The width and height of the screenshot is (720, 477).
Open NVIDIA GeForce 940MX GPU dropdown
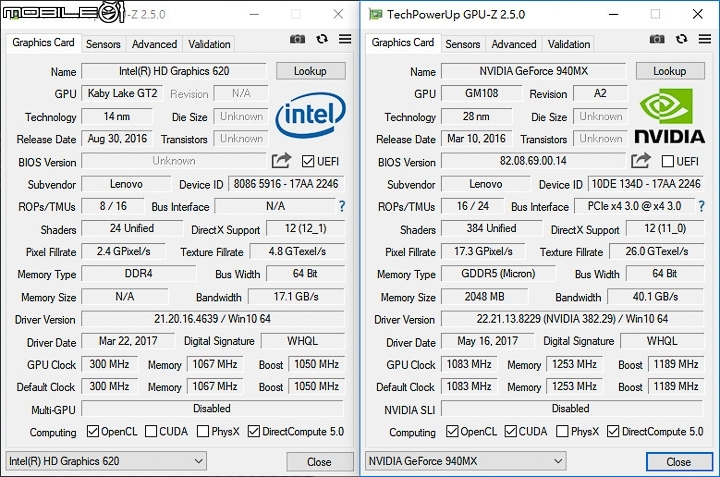tap(466, 461)
